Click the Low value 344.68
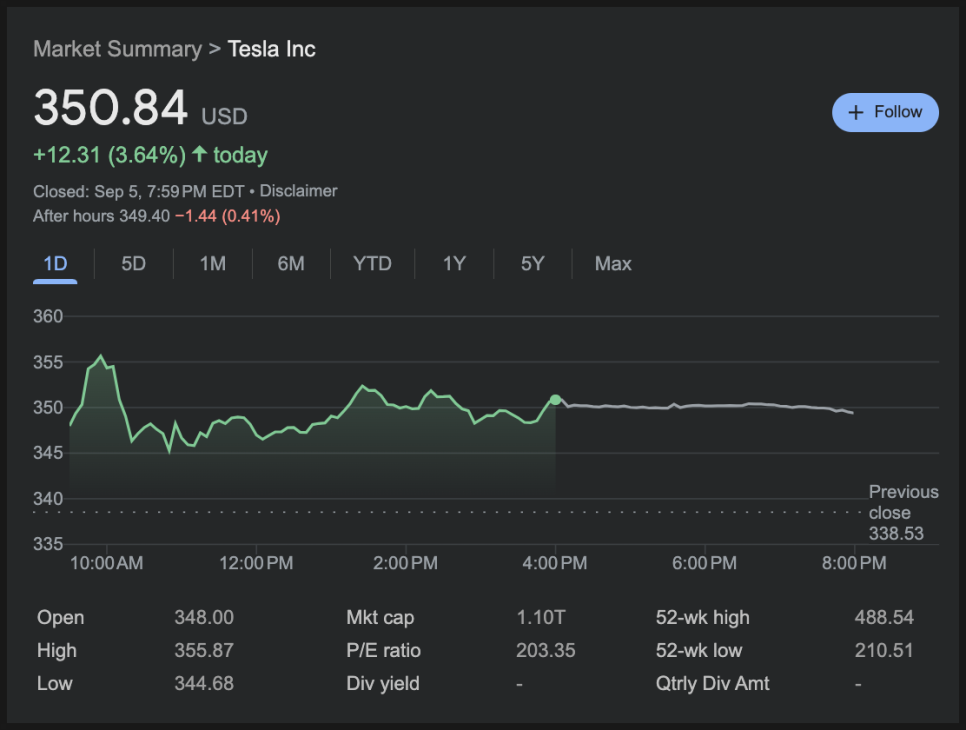The width and height of the screenshot is (966, 730). coord(204,683)
